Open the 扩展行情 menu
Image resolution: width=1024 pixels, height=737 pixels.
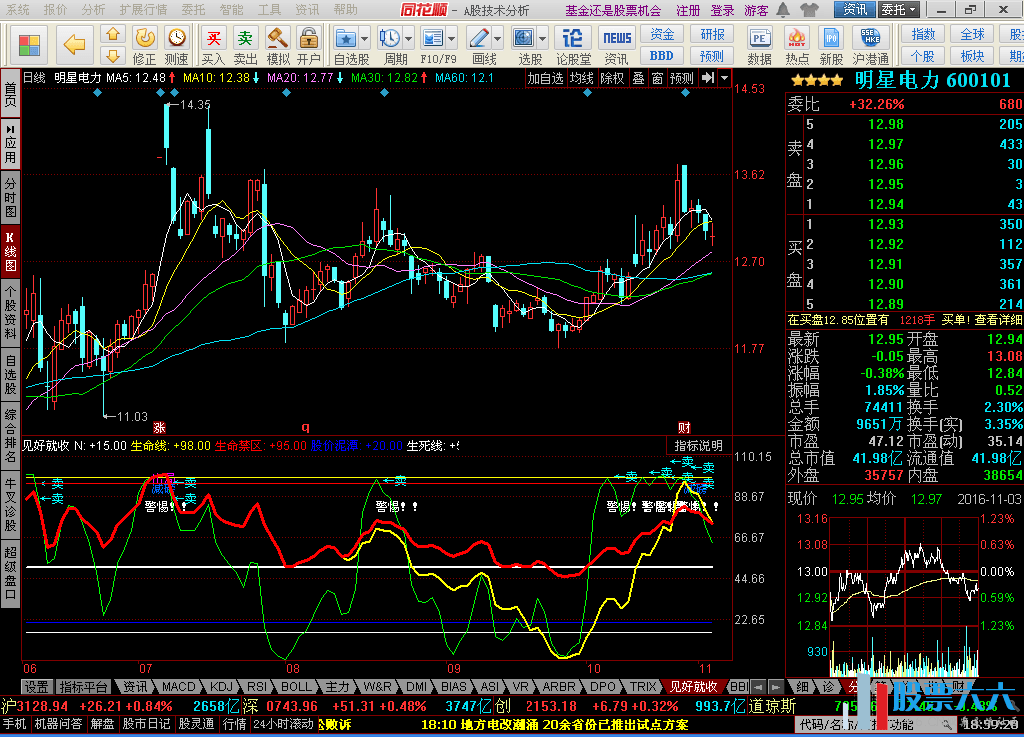click(x=143, y=10)
